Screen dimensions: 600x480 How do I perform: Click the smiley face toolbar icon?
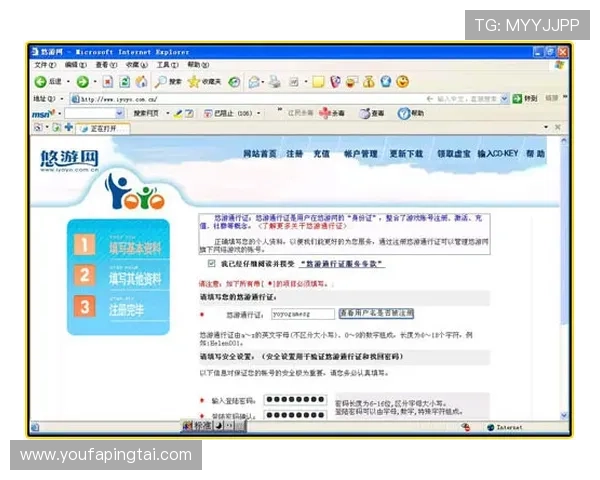(x=402, y=82)
